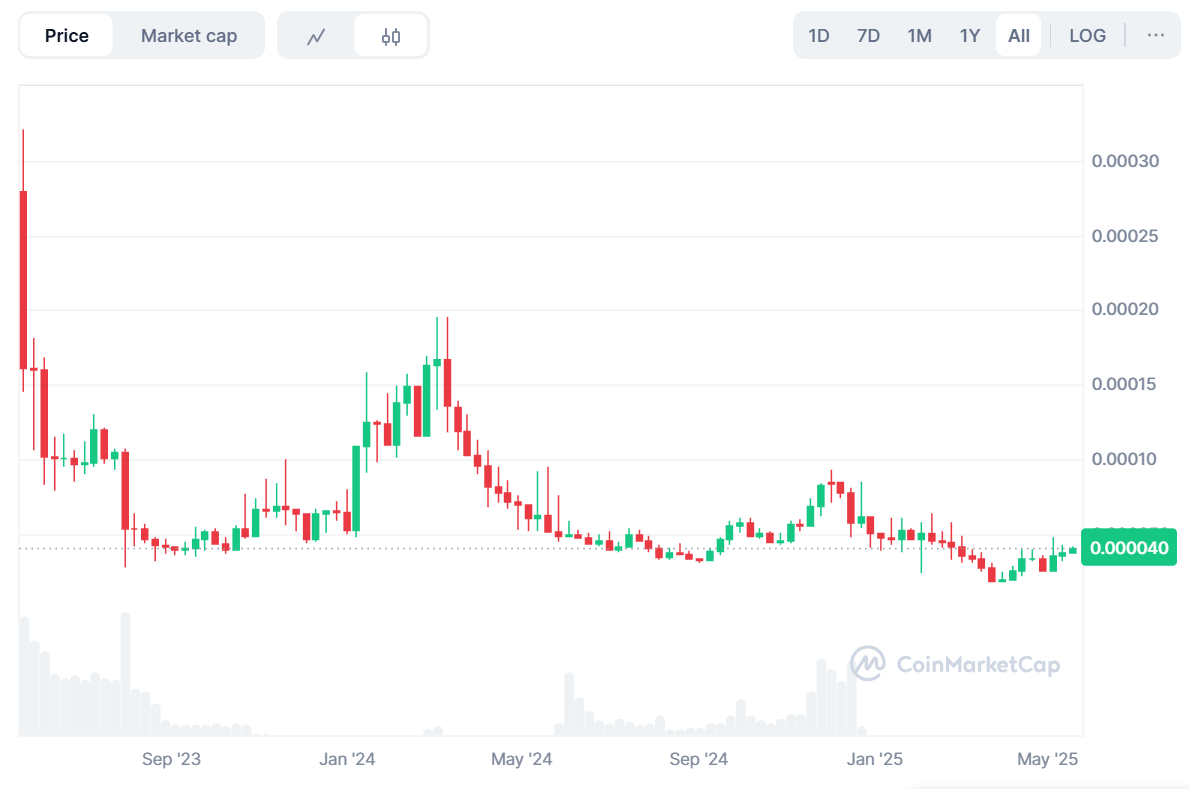This screenshot has height=789, width=1189.
Task: Open the more options ellipsis menu
Action: (1156, 36)
